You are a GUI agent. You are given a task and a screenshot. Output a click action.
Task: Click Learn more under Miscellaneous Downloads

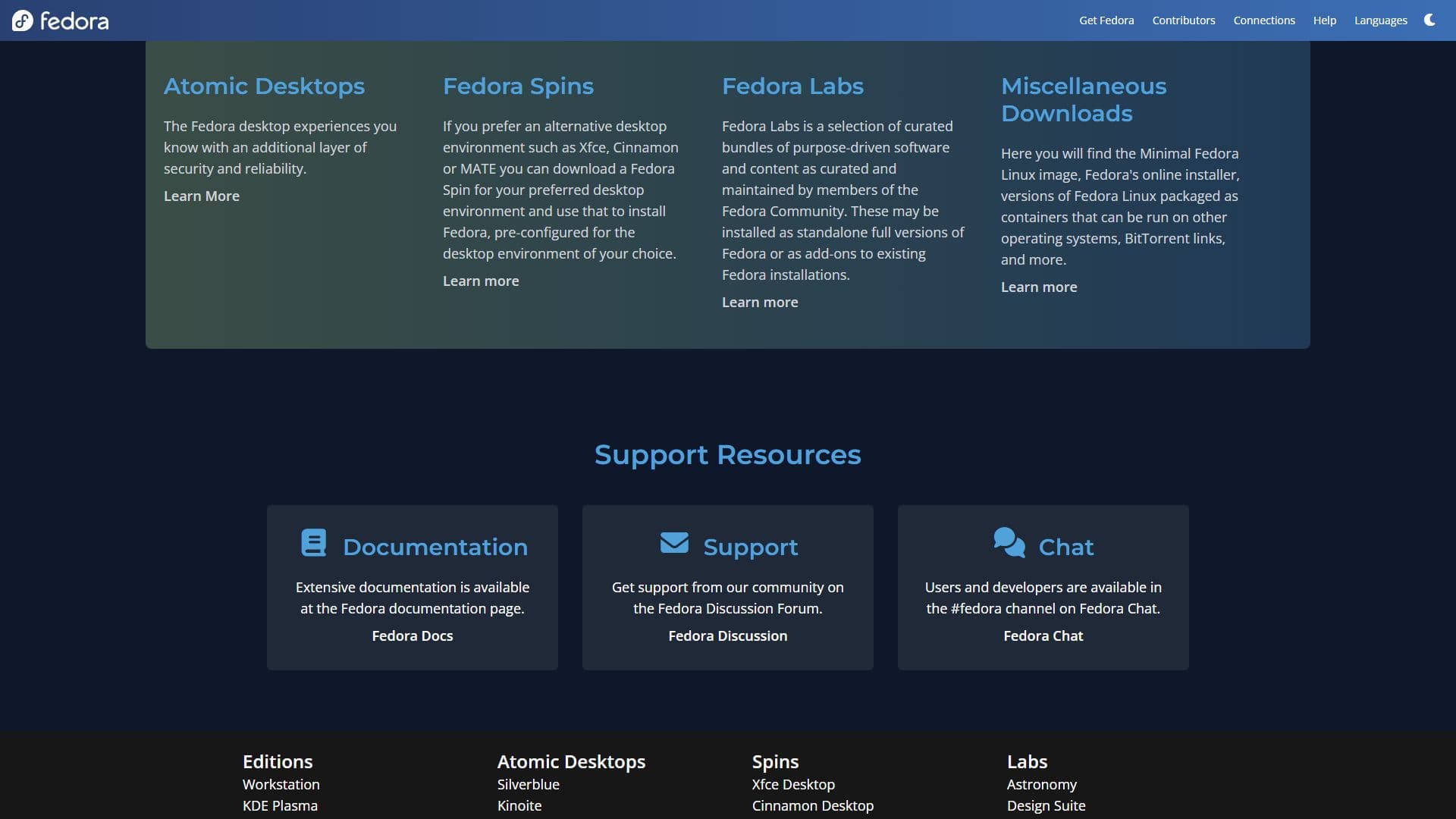pyautogui.click(x=1039, y=287)
